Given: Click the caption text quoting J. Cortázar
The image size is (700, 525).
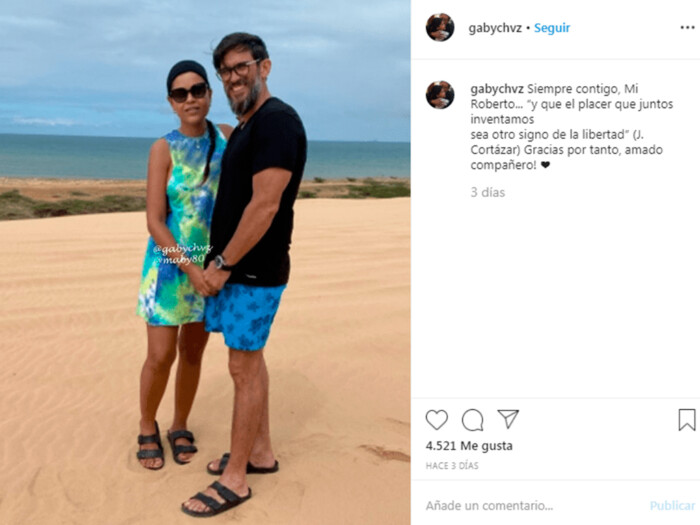Looking at the screenshot, I should tap(572, 127).
